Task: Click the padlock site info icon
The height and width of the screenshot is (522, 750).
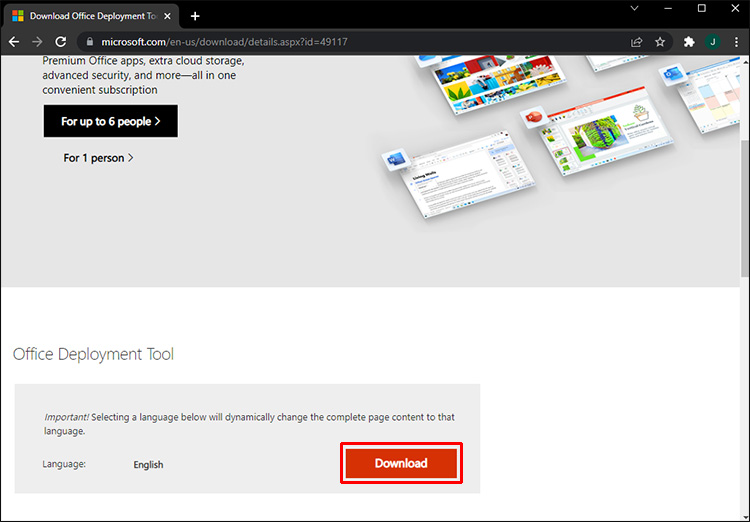Action: click(x=89, y=42)
